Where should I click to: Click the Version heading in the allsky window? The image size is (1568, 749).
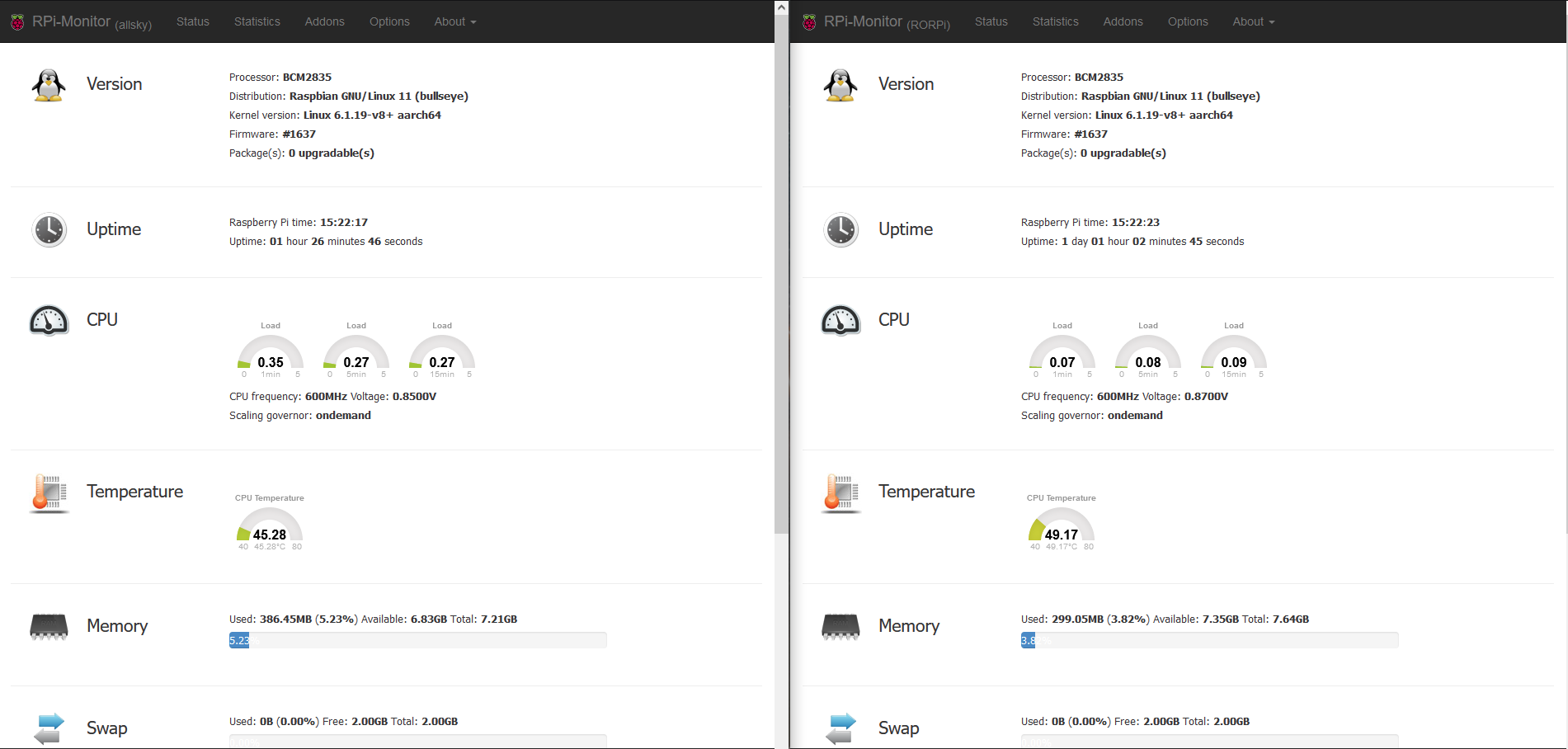point(114,84)
